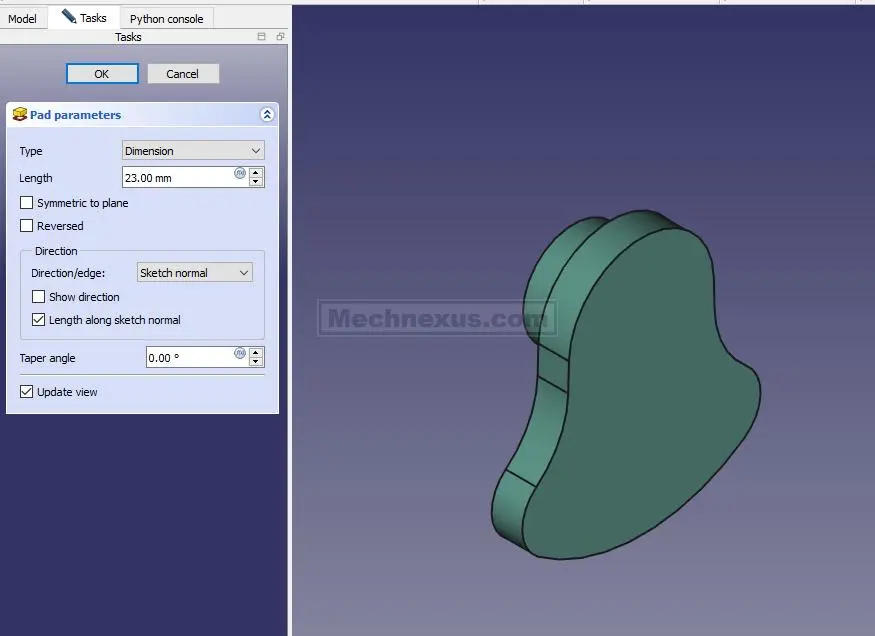Click the Cancel button
Screen dimensions: 875x636
point(182,74)
